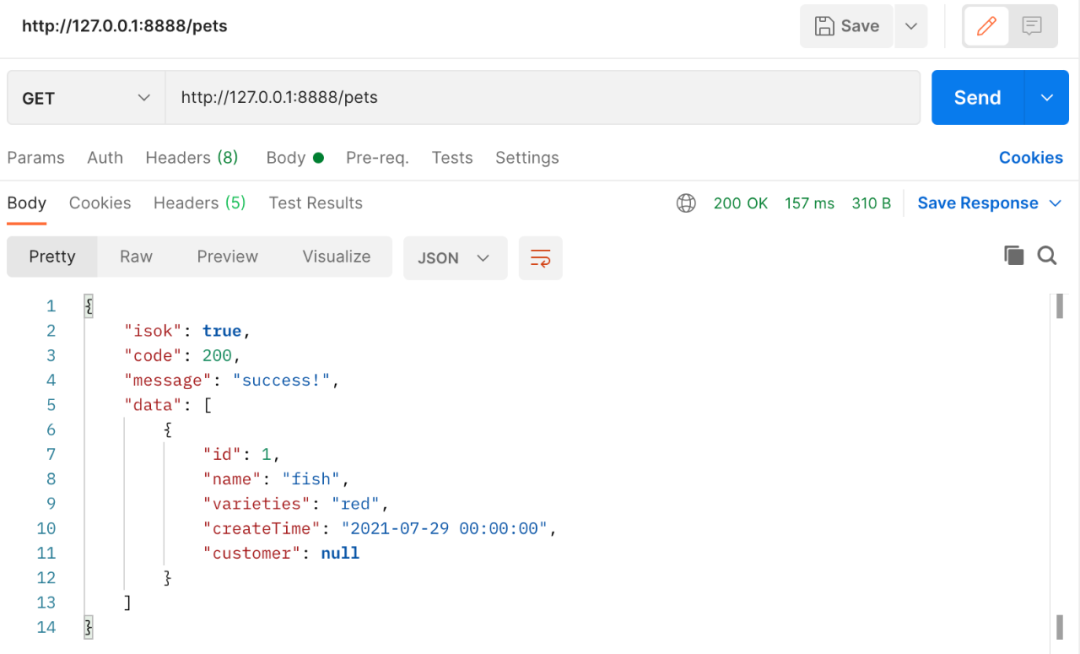Switch to Preview view mode
The image size is (1080, 654).
(227, 257)
